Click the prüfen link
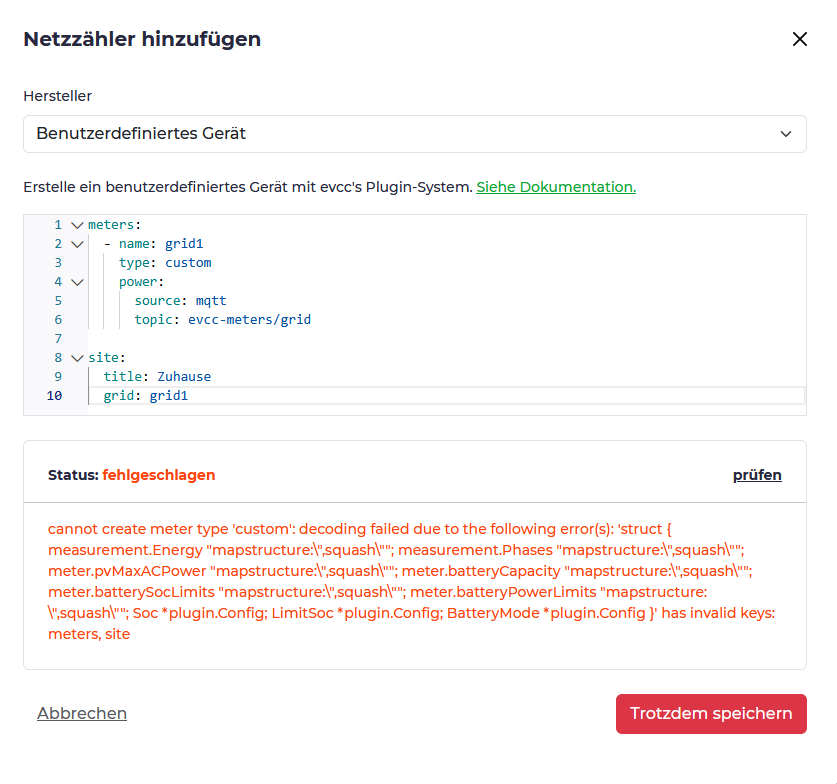The image size is (837, 784). point(757,475)
